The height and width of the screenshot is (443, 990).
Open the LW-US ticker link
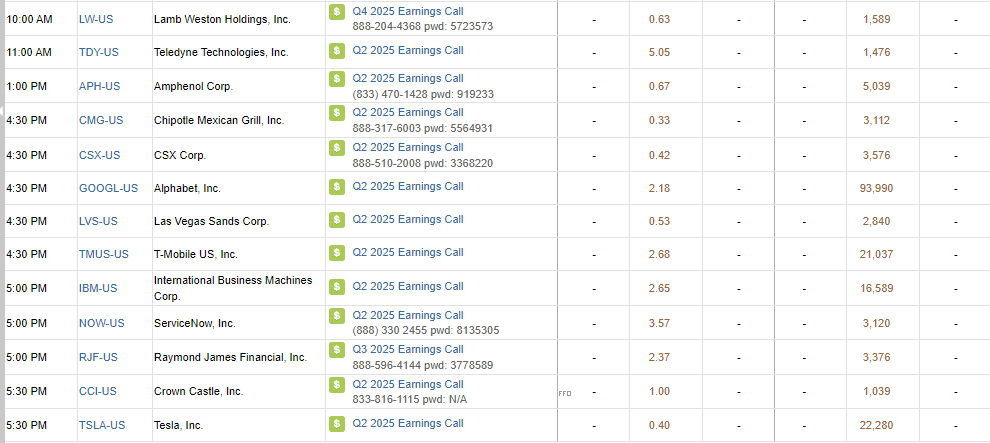point(96,20)
